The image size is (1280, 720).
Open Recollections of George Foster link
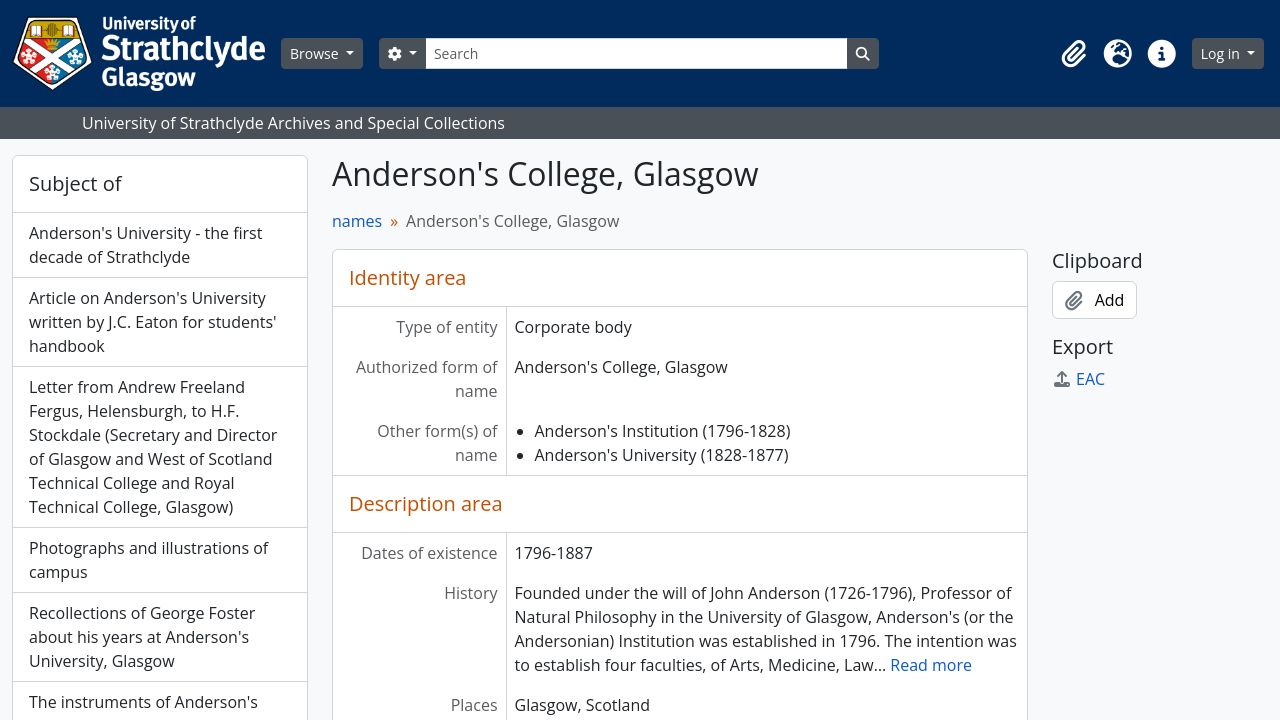[160, 637]
